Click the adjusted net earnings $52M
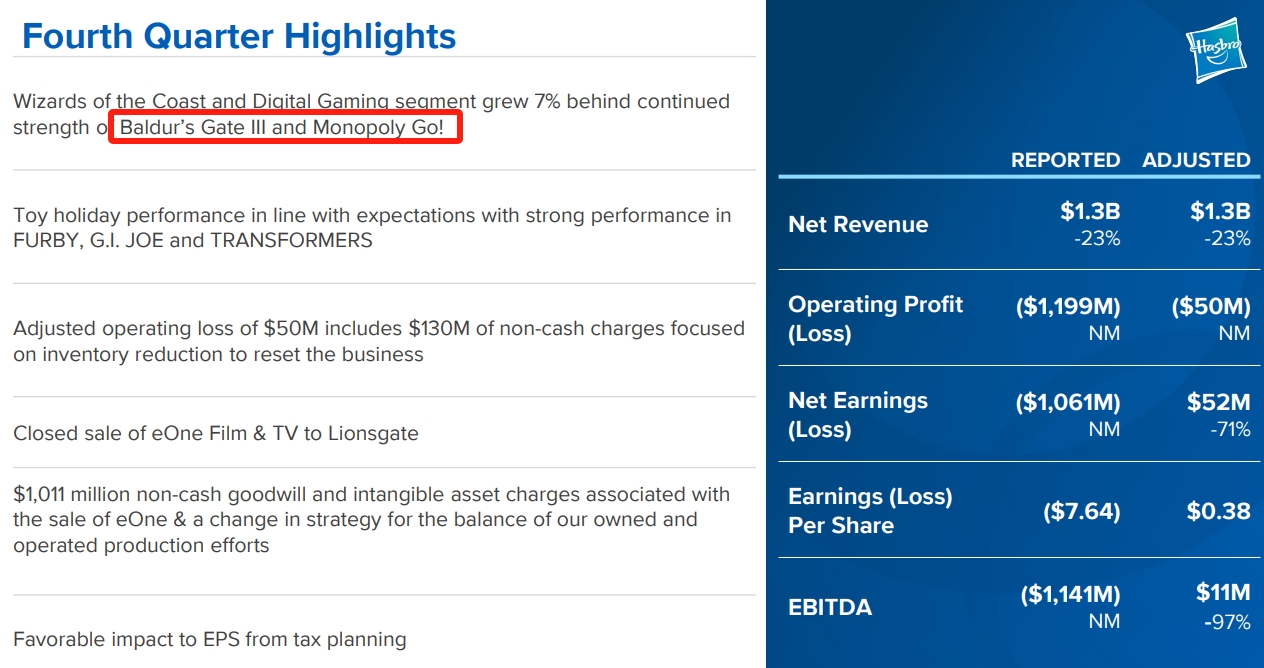This screenshot has height=668, width=1264. click(1219, 403)
